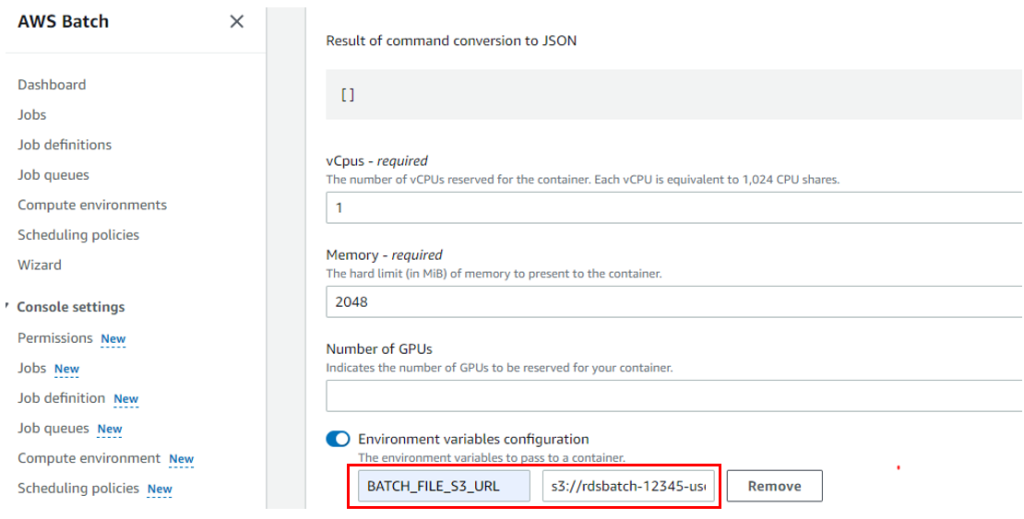Open Job definitions page
This screenshot has width=1024, height=519.
coord(64,145)
